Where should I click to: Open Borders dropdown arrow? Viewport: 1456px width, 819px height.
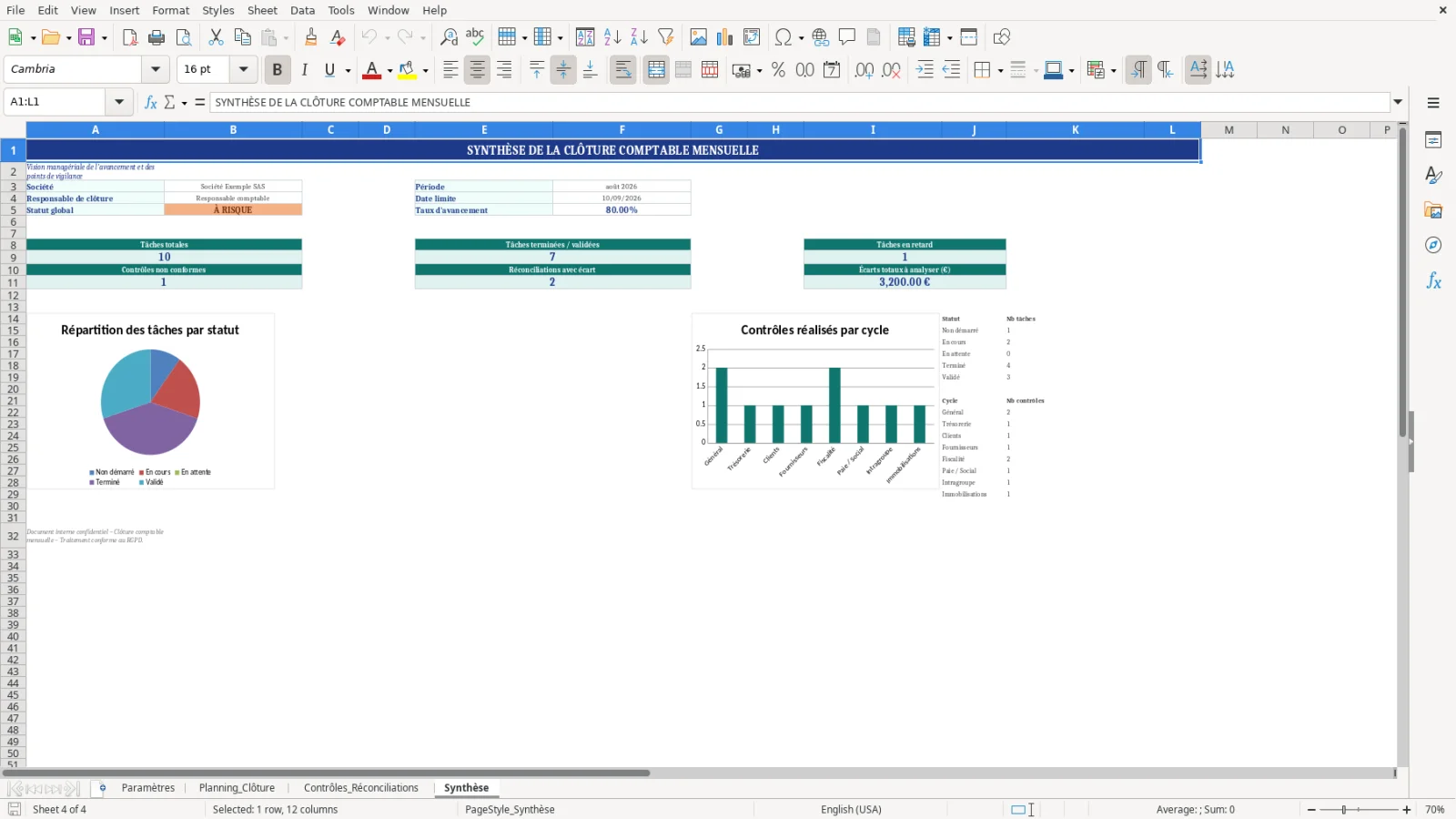click(1000, 70)
